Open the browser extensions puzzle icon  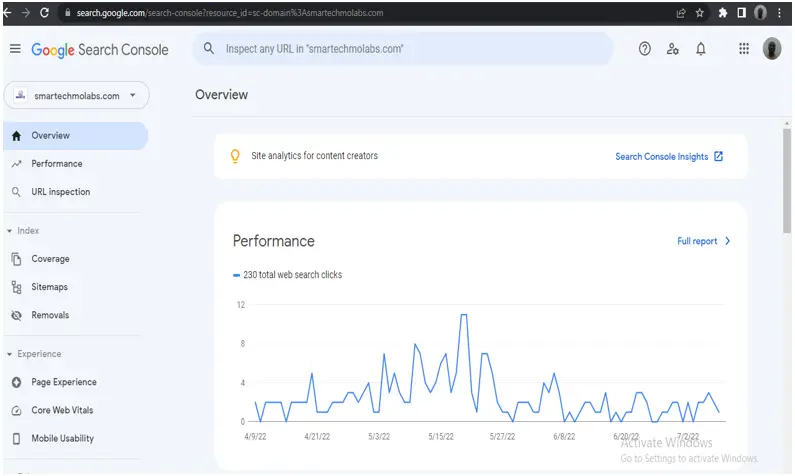point(722,13)
